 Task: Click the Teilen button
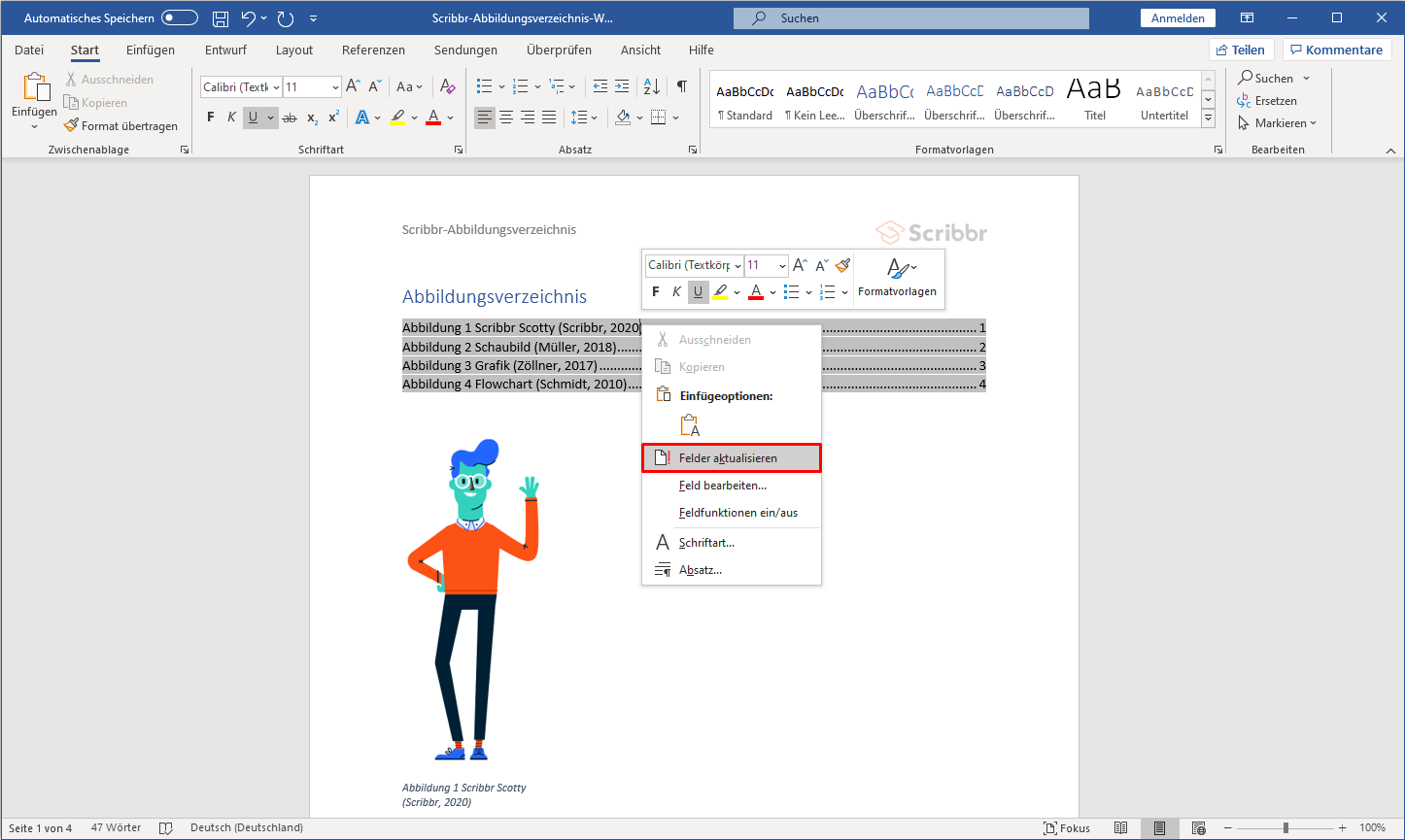1242,50
